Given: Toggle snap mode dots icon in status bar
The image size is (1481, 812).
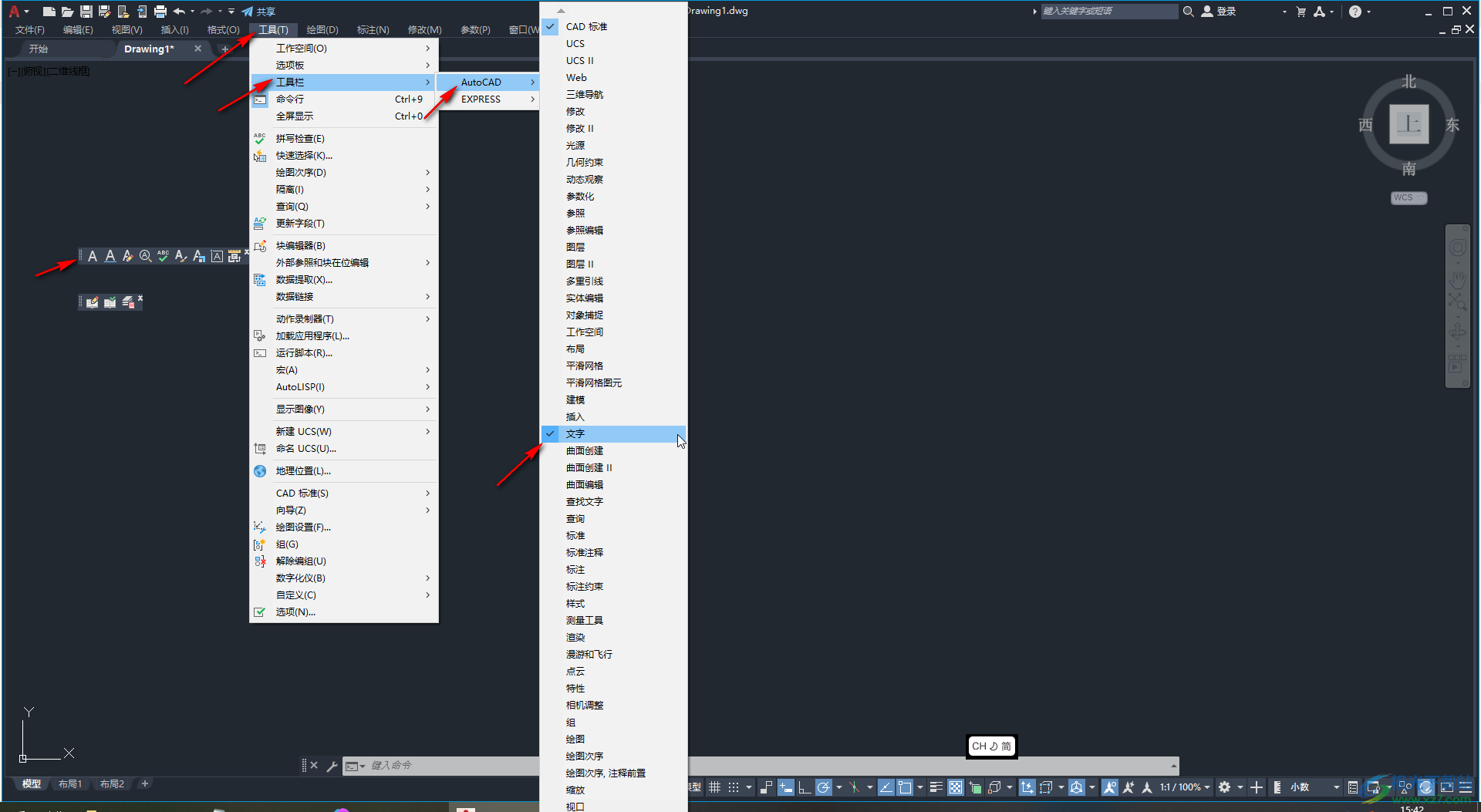Looking at the screenshot, I should coord(734,787).
